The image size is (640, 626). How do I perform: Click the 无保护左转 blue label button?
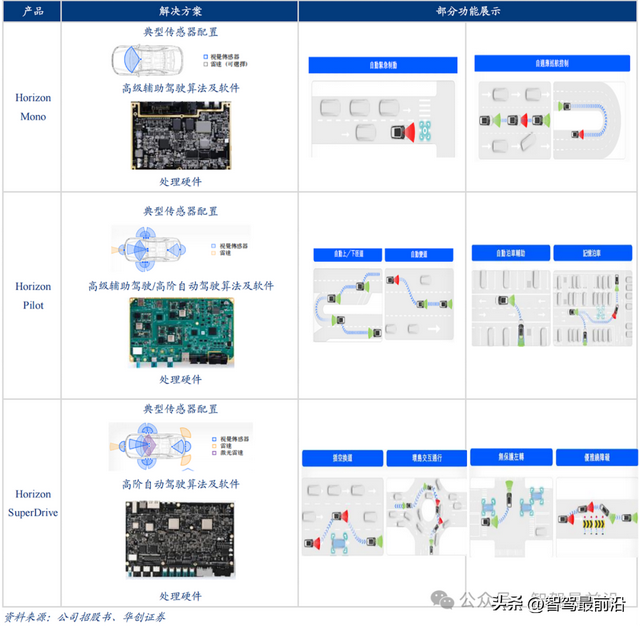[511, 457]
